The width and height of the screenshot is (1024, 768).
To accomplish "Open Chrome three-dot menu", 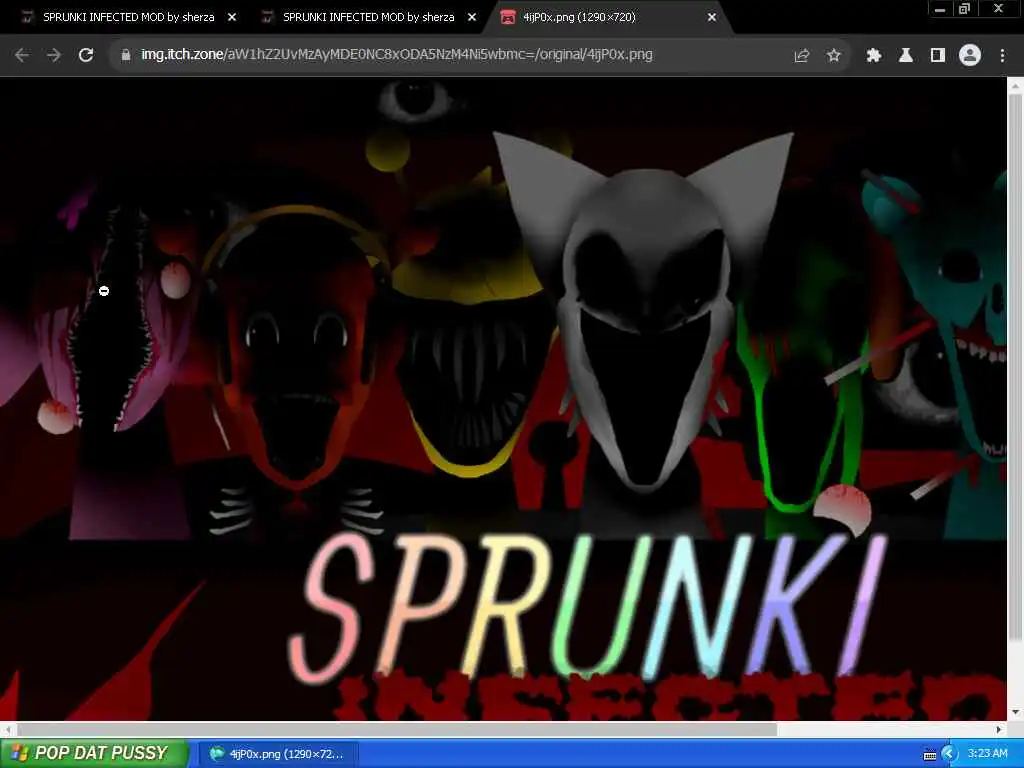I will coord(1002,56).
